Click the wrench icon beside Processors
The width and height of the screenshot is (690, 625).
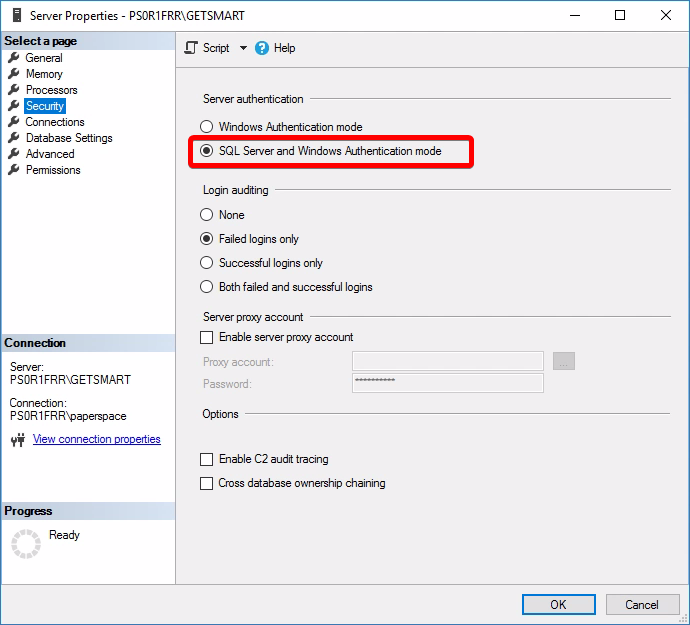[x=14, y=90]
